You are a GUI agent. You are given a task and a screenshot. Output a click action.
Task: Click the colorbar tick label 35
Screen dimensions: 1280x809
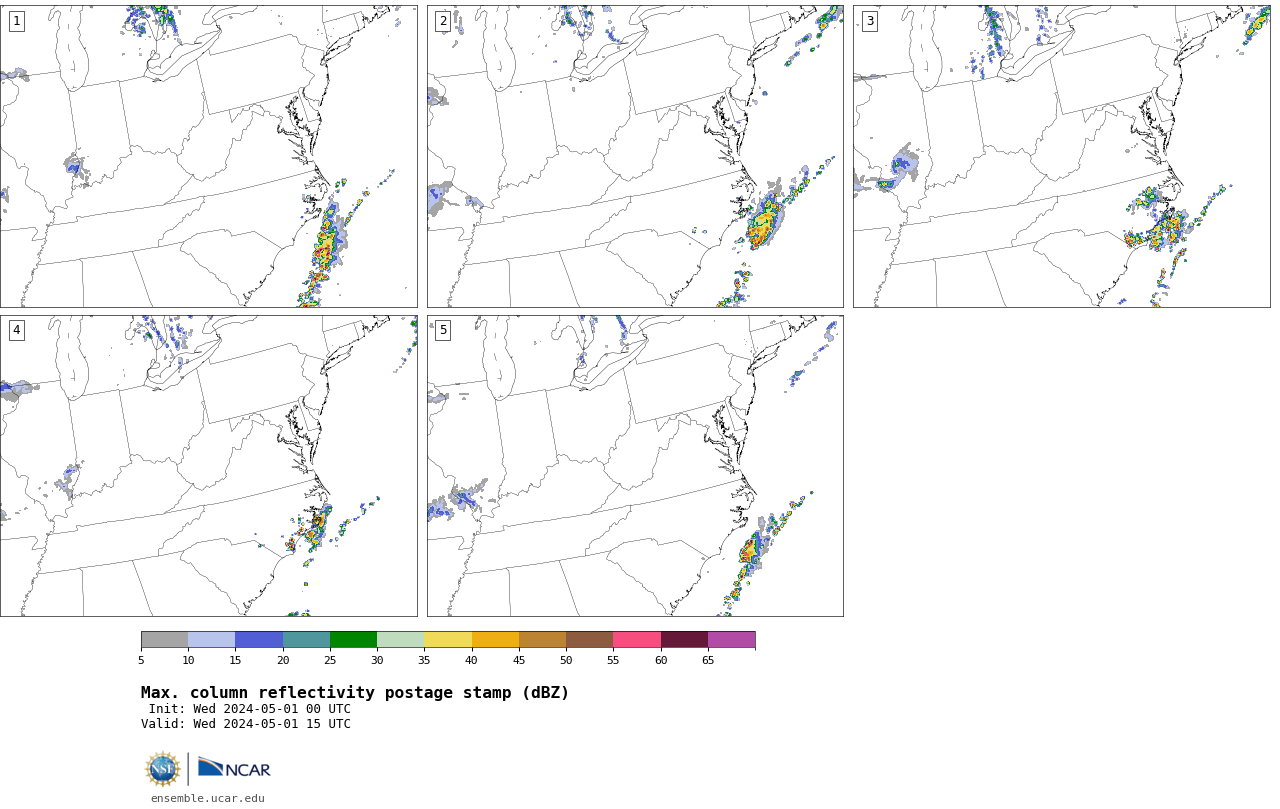[424, 660]
